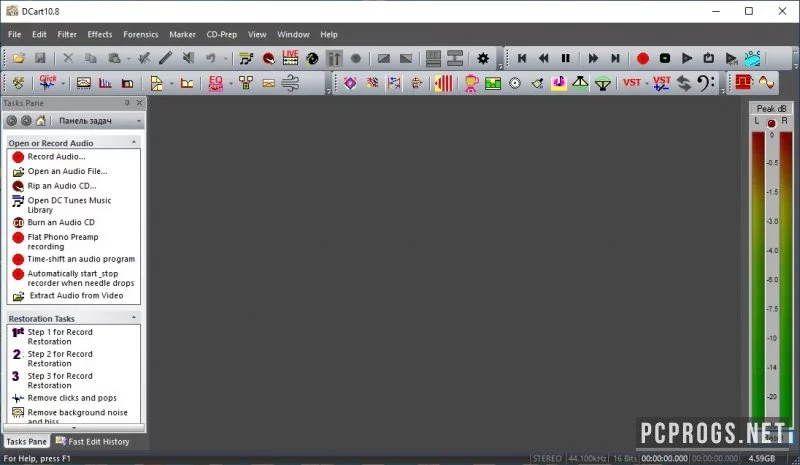The width and height of the screenshot is (800, 465).
Task: Toggle the pin button on Tasks Pane
Action: [x=127, y=103]
